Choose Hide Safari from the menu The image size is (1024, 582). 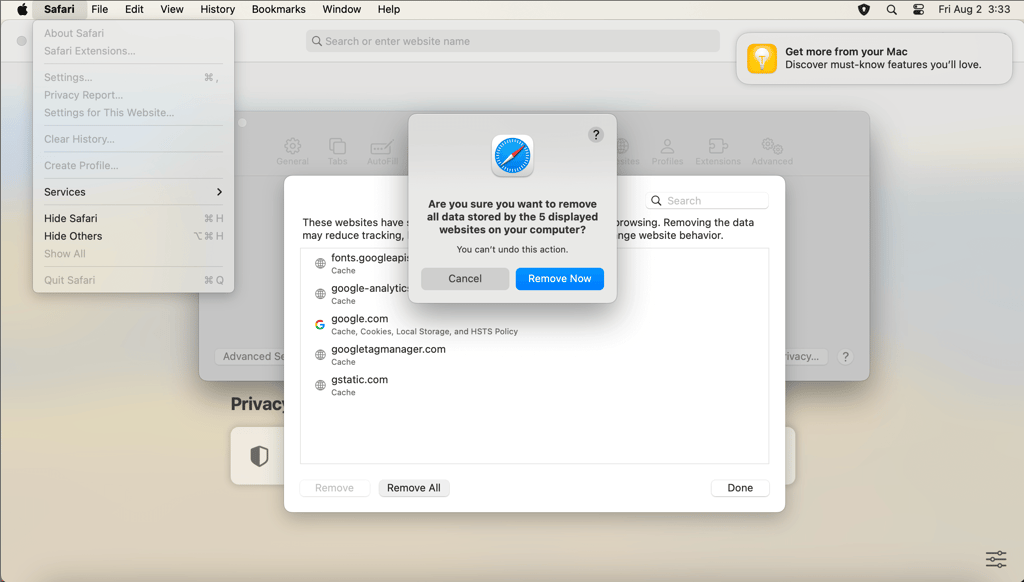pyautogui.click(x=133, y=218)
